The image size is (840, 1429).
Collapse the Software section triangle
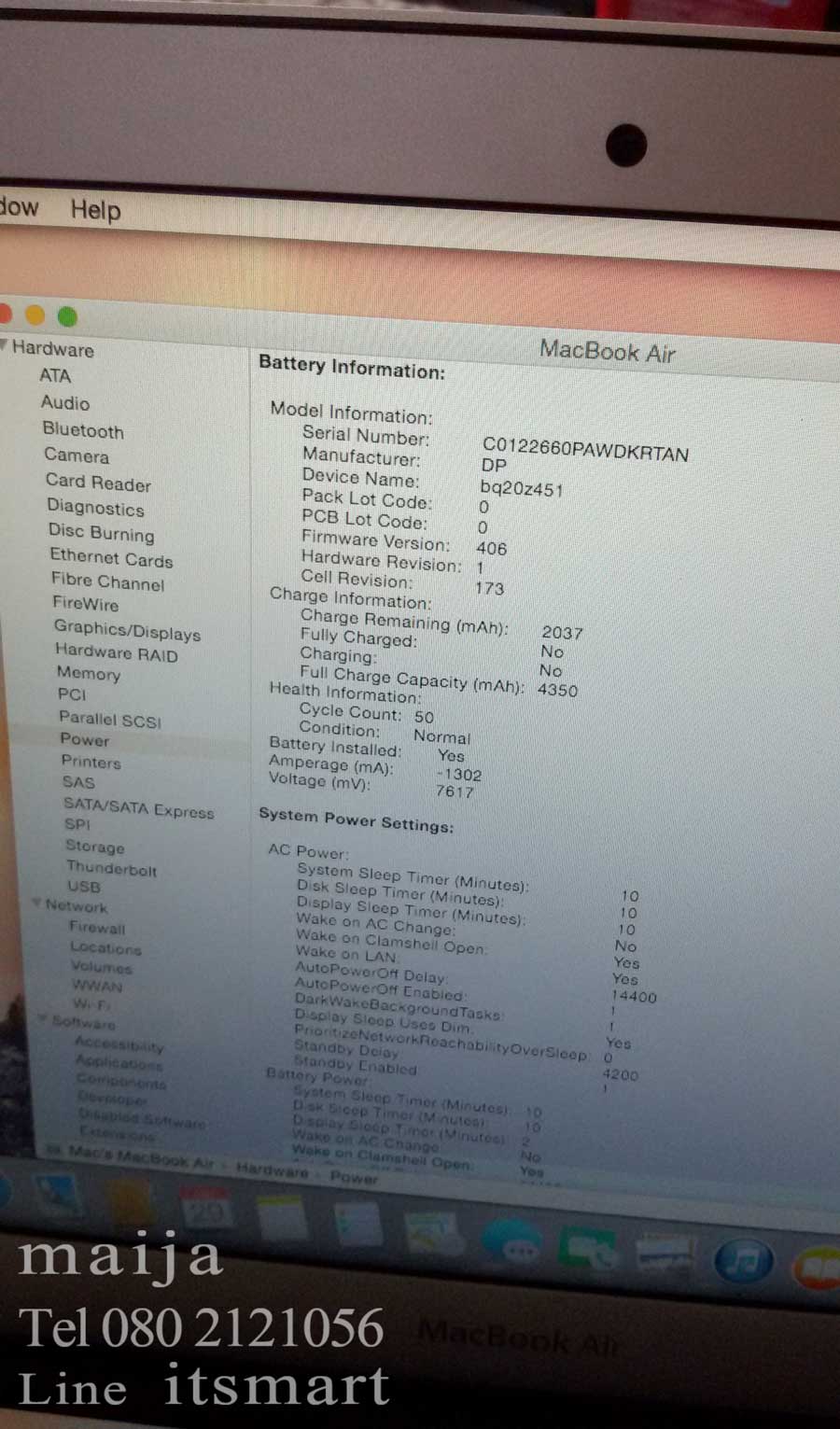point(43,1019)
